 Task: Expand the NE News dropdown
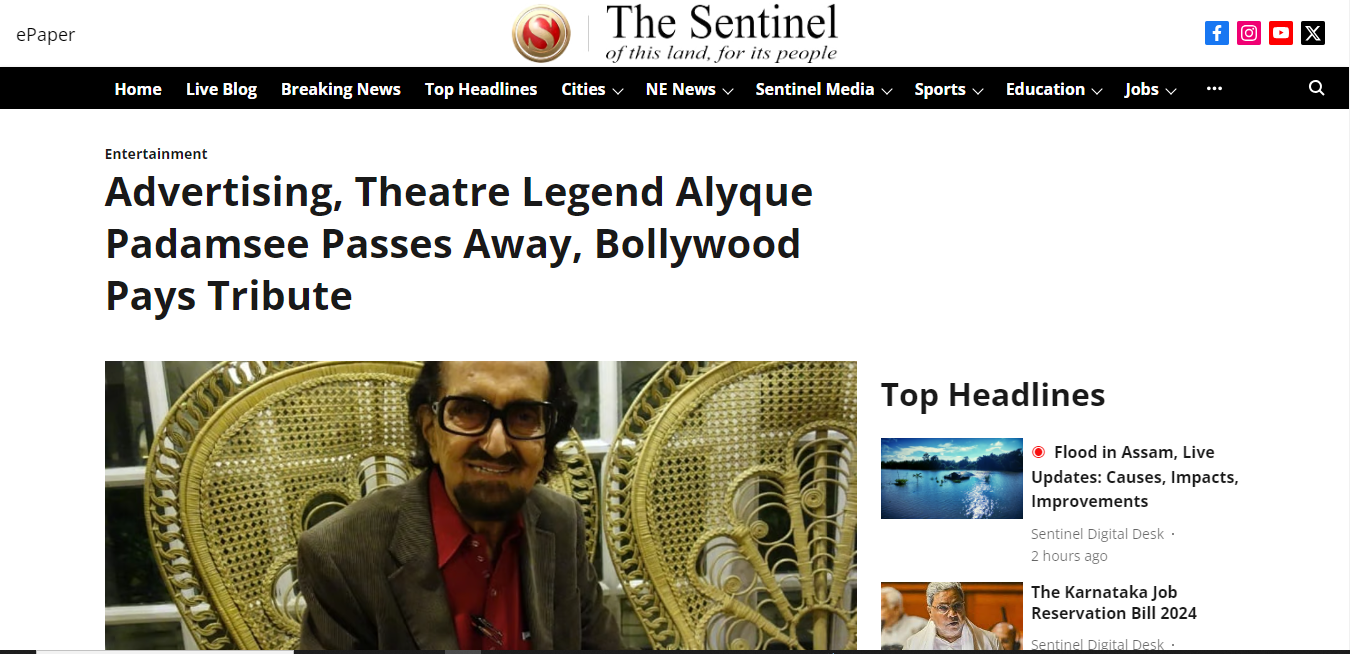[x=689, y=89]
